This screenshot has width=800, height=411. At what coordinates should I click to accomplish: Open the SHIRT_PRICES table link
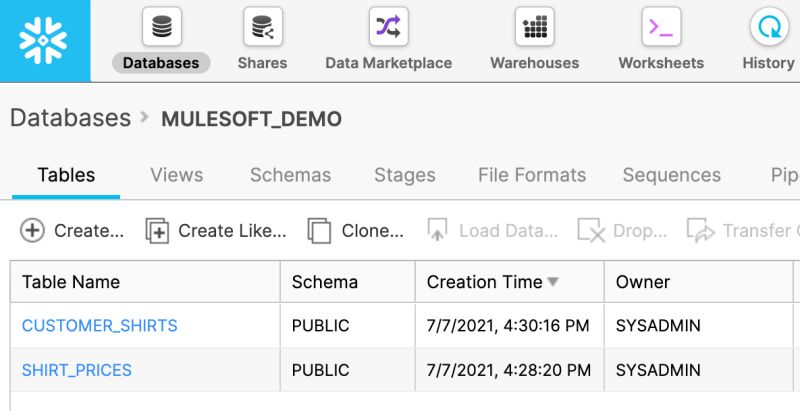click(x=77, y=370)
